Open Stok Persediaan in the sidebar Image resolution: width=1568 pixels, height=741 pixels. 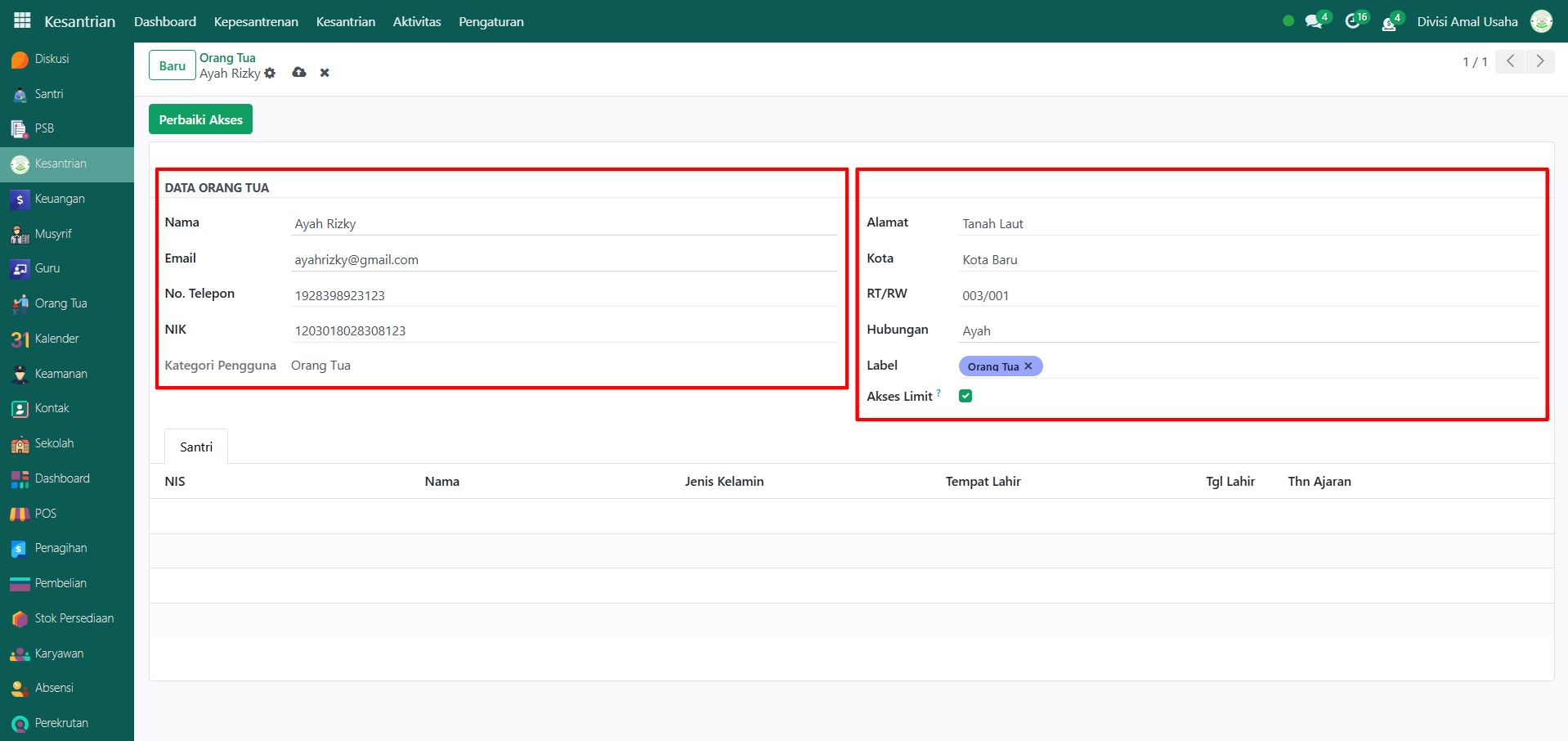pos(74,618)
